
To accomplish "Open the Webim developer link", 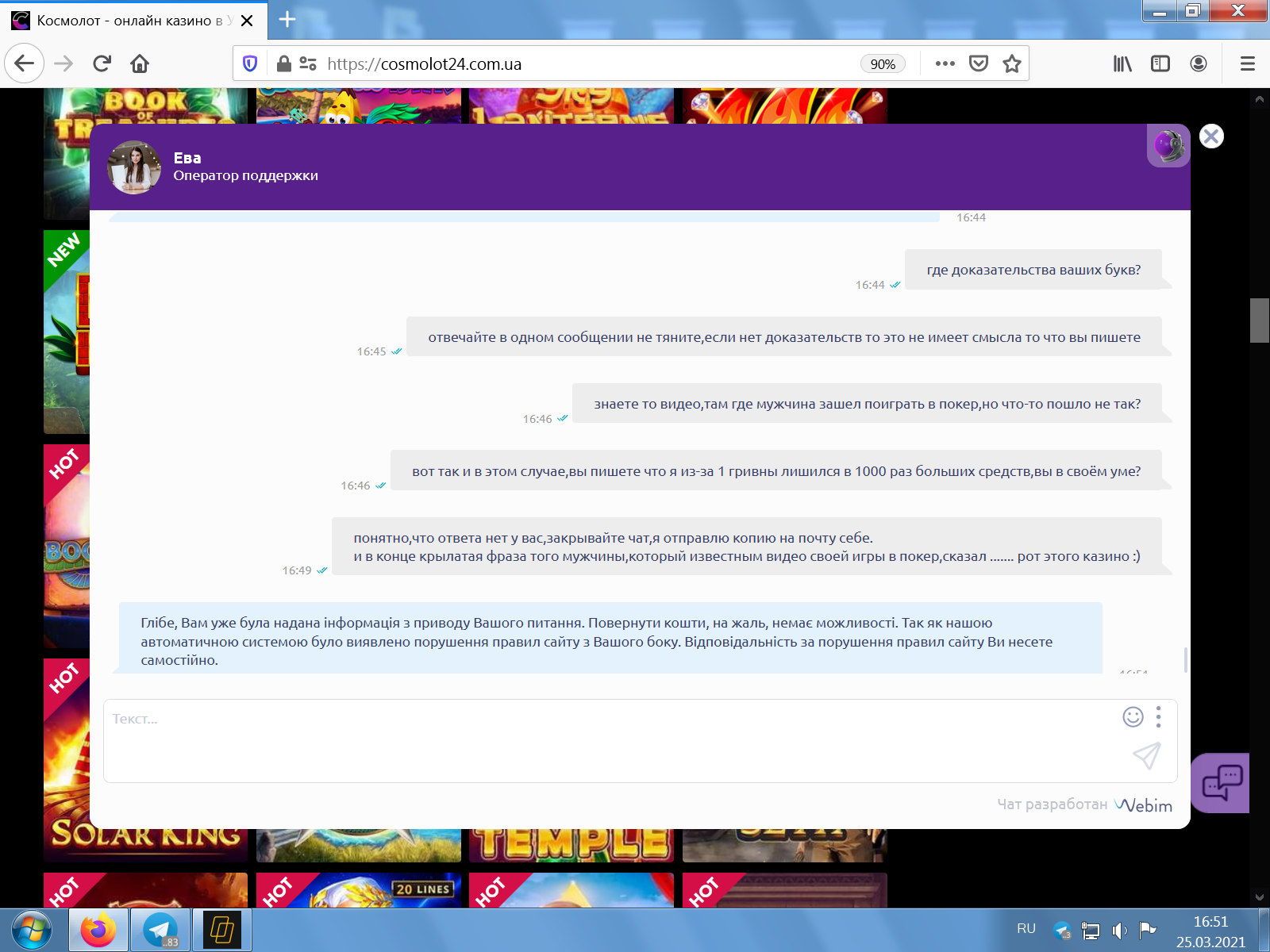I will coord(1143,805).
